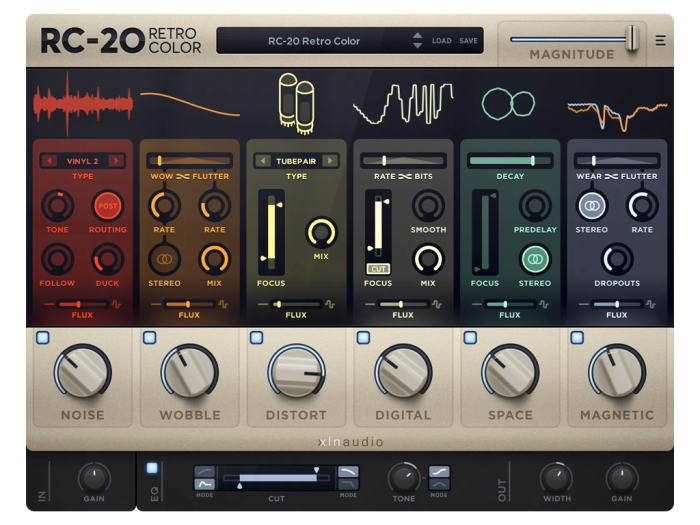Enable the MAGNETIC module checkbox
The width and height of the screenshot is (700, 525).
tap(577, 338)
